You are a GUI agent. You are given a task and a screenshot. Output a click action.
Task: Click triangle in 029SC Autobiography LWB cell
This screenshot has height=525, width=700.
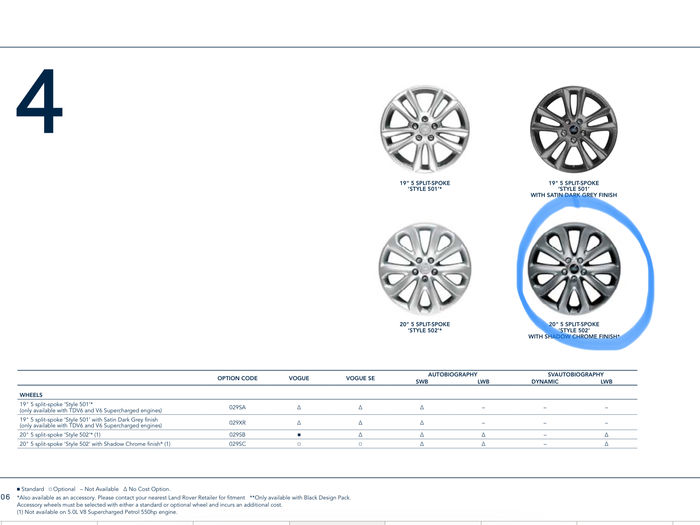(483, 444)
